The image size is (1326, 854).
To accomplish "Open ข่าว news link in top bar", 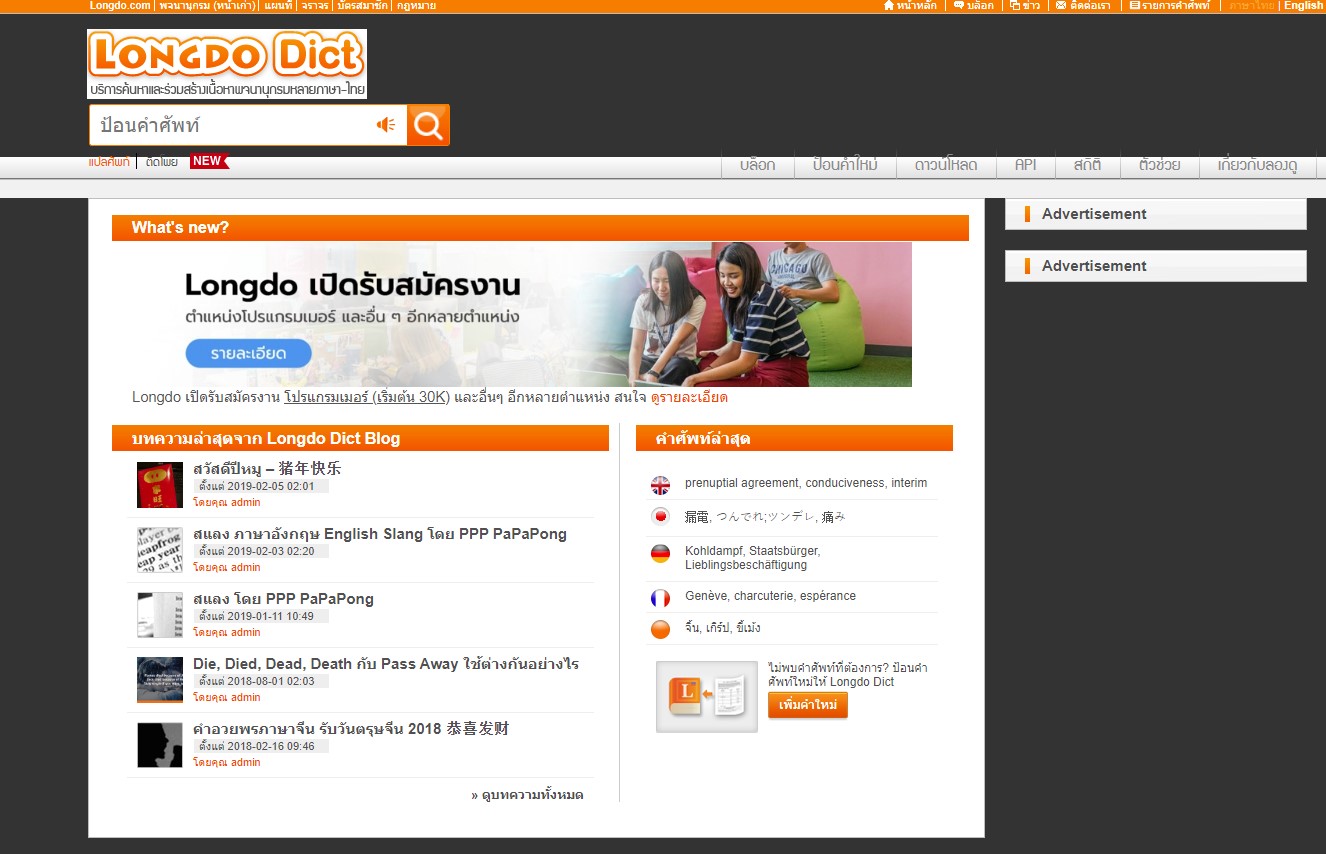I will [x=1025, y=6].
